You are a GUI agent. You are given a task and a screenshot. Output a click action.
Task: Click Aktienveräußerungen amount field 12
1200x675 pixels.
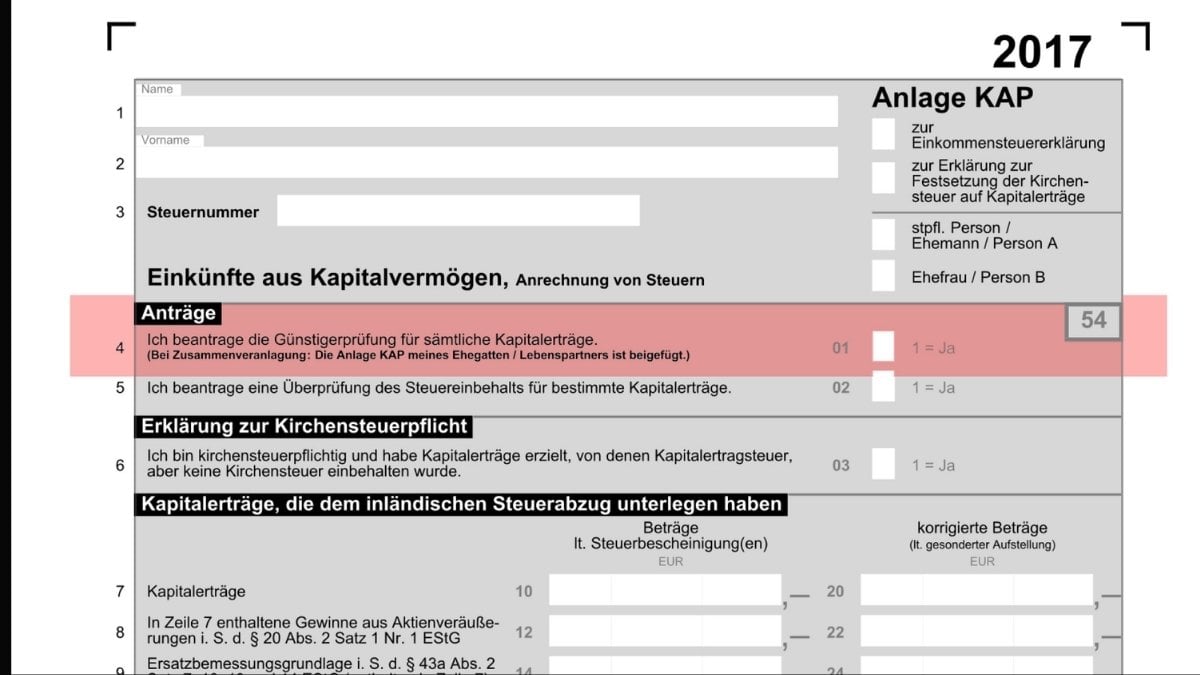tap(665, 632)
